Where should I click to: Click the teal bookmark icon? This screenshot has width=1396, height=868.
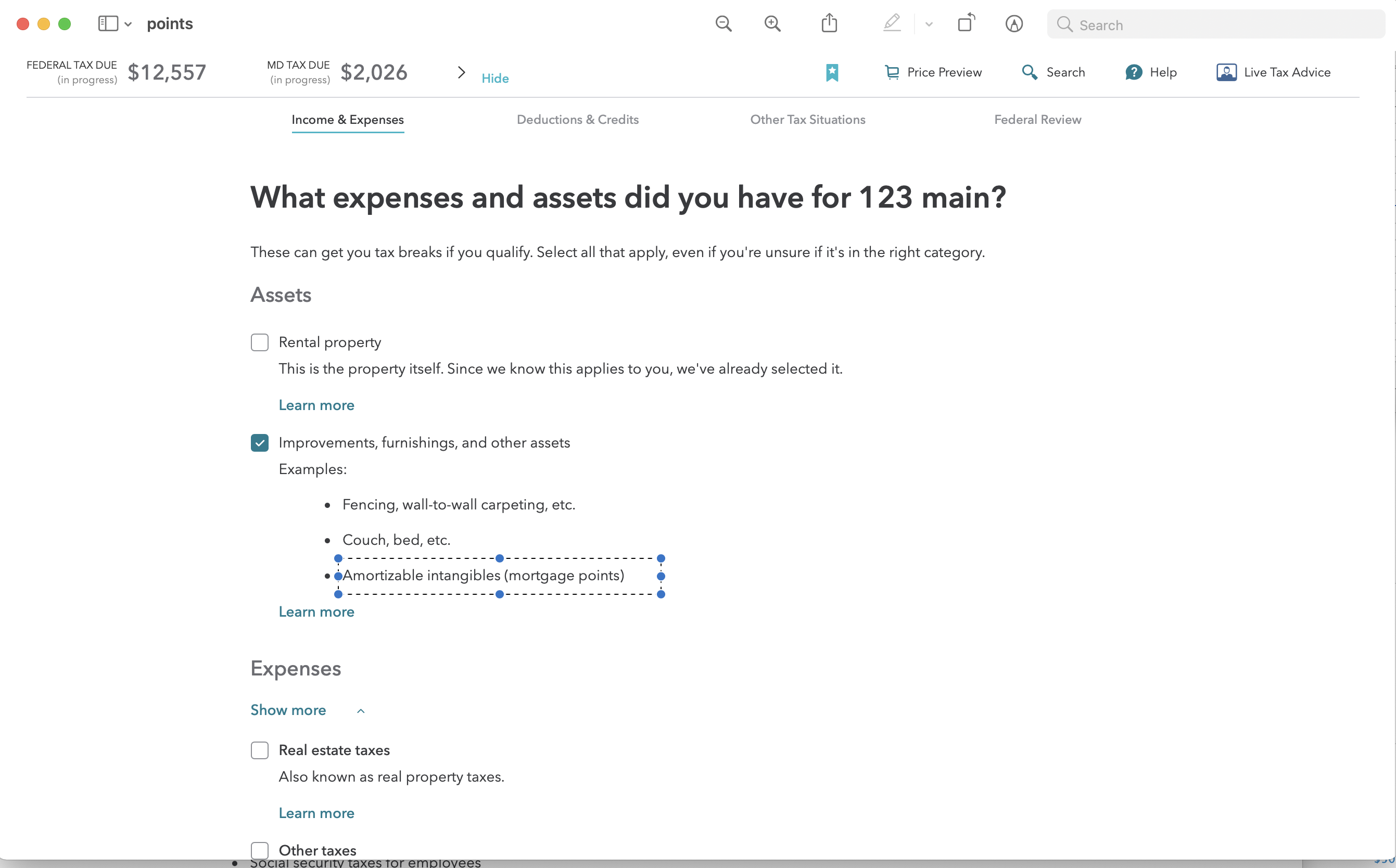tap(832, 72)
